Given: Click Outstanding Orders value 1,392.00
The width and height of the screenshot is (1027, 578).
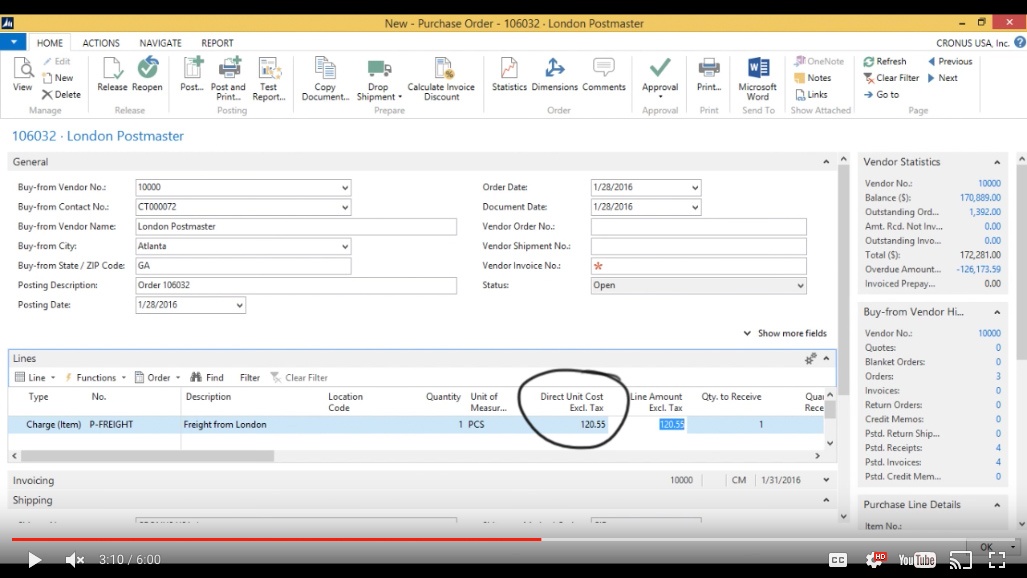Looking at the screenshot, I should tap(984, 212).
